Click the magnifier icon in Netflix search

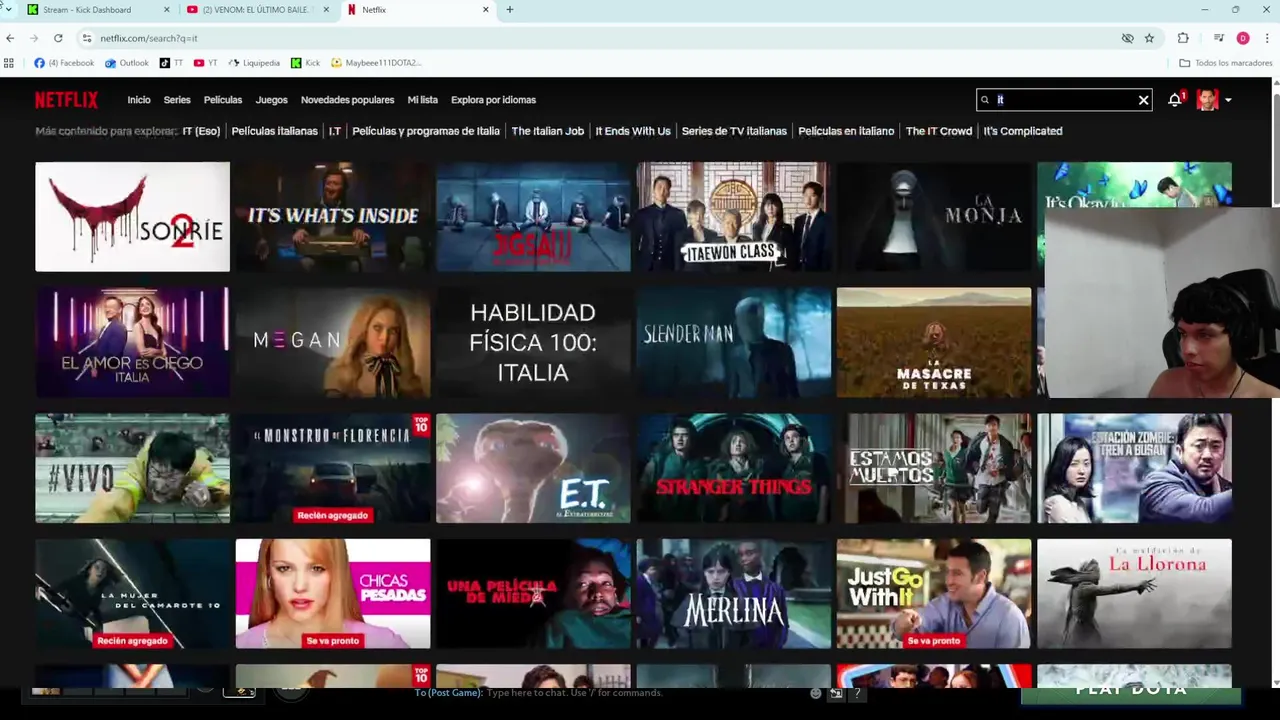point(985,100)
